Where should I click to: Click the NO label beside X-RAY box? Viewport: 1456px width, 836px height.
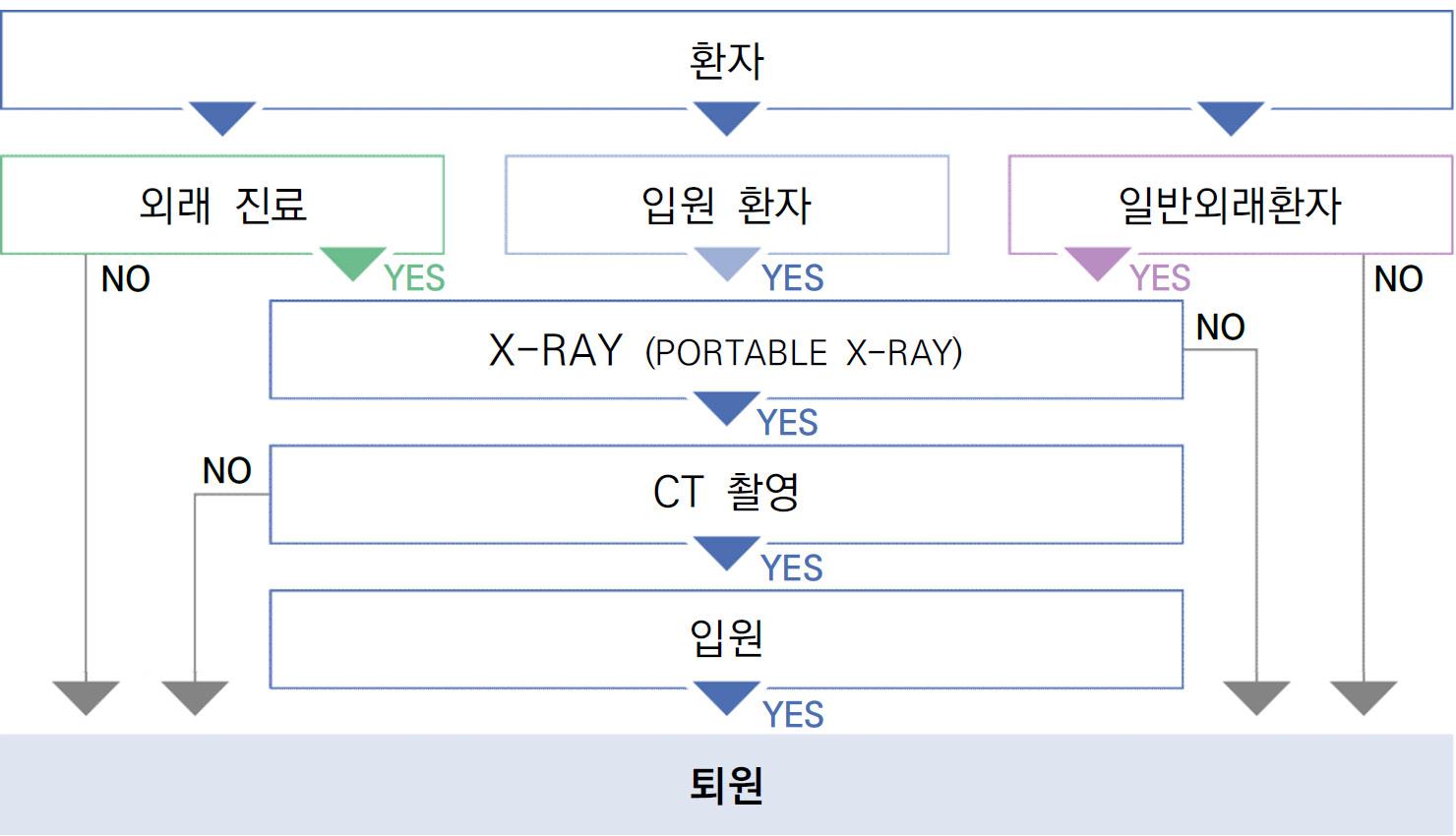[1220, 328]
